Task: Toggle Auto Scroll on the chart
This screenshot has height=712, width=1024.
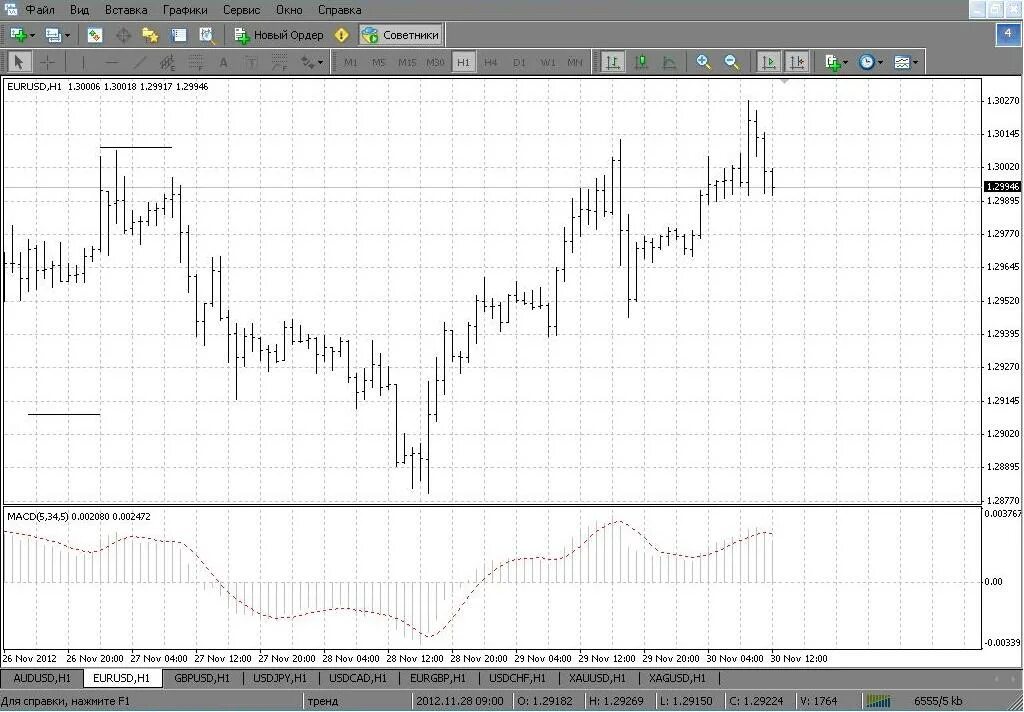Action: 769,62
